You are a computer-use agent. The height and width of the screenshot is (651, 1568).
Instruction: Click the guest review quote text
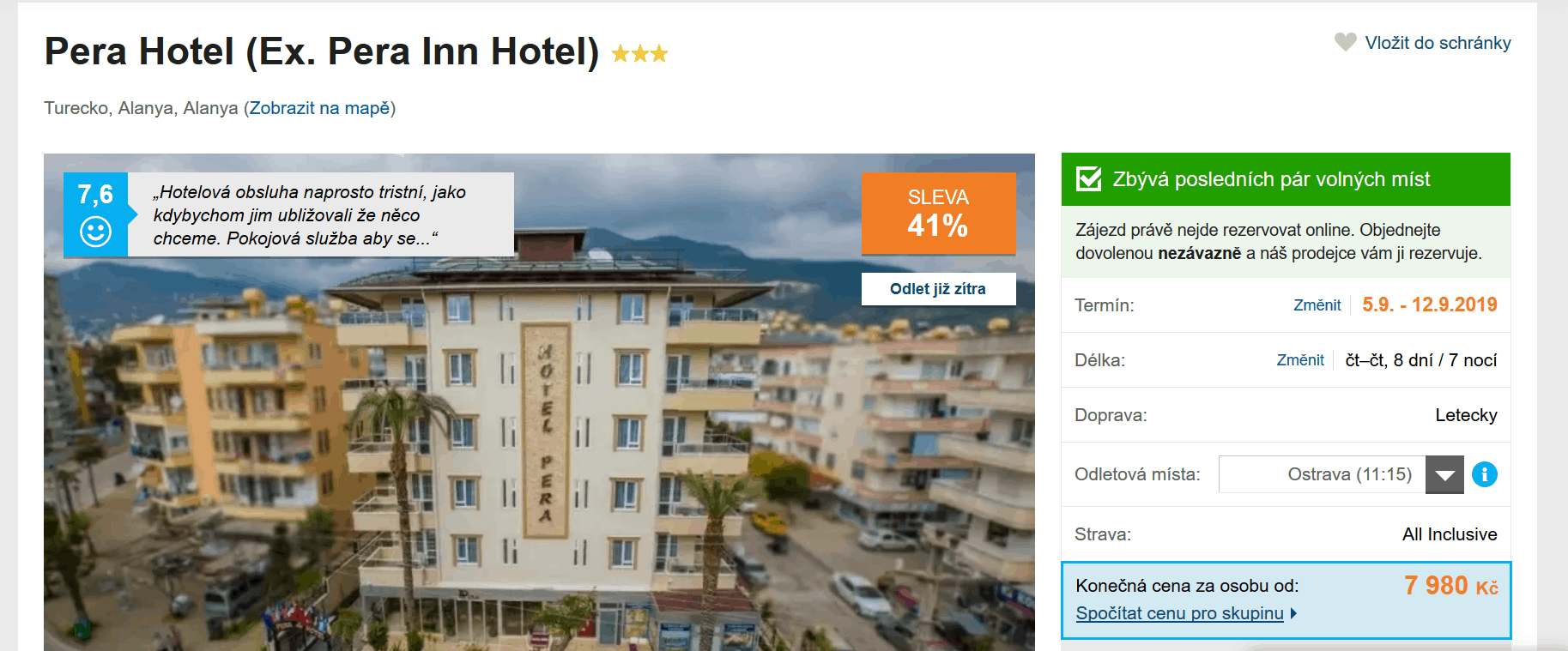click(309, 214)
